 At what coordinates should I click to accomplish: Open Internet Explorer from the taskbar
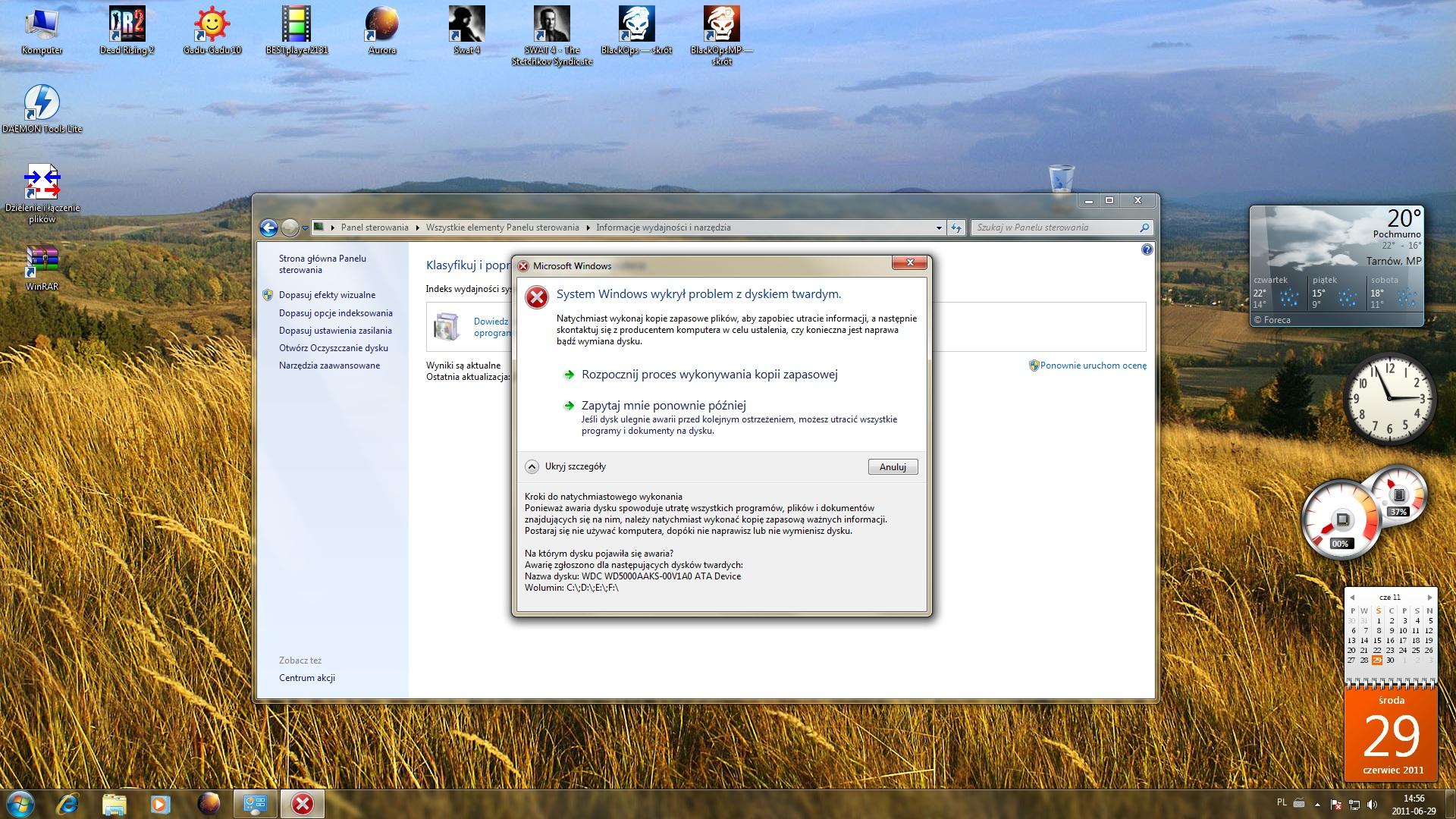(x=69, y=804)
